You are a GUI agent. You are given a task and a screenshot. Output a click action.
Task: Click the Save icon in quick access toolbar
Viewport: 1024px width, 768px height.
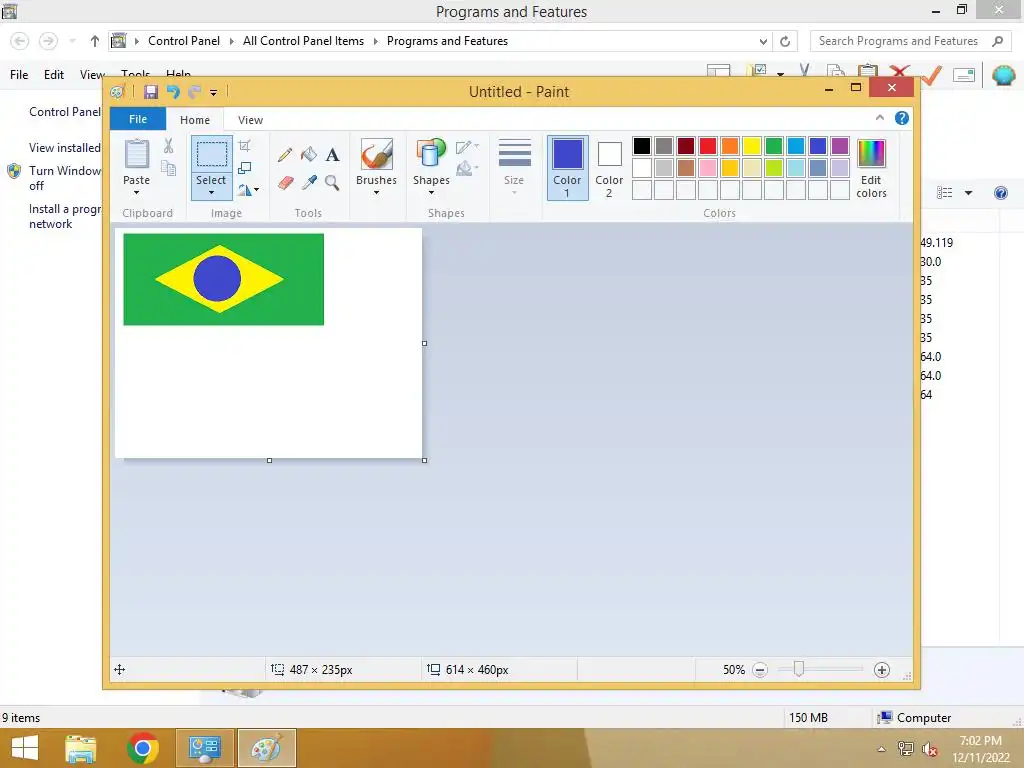pos(151,92)
